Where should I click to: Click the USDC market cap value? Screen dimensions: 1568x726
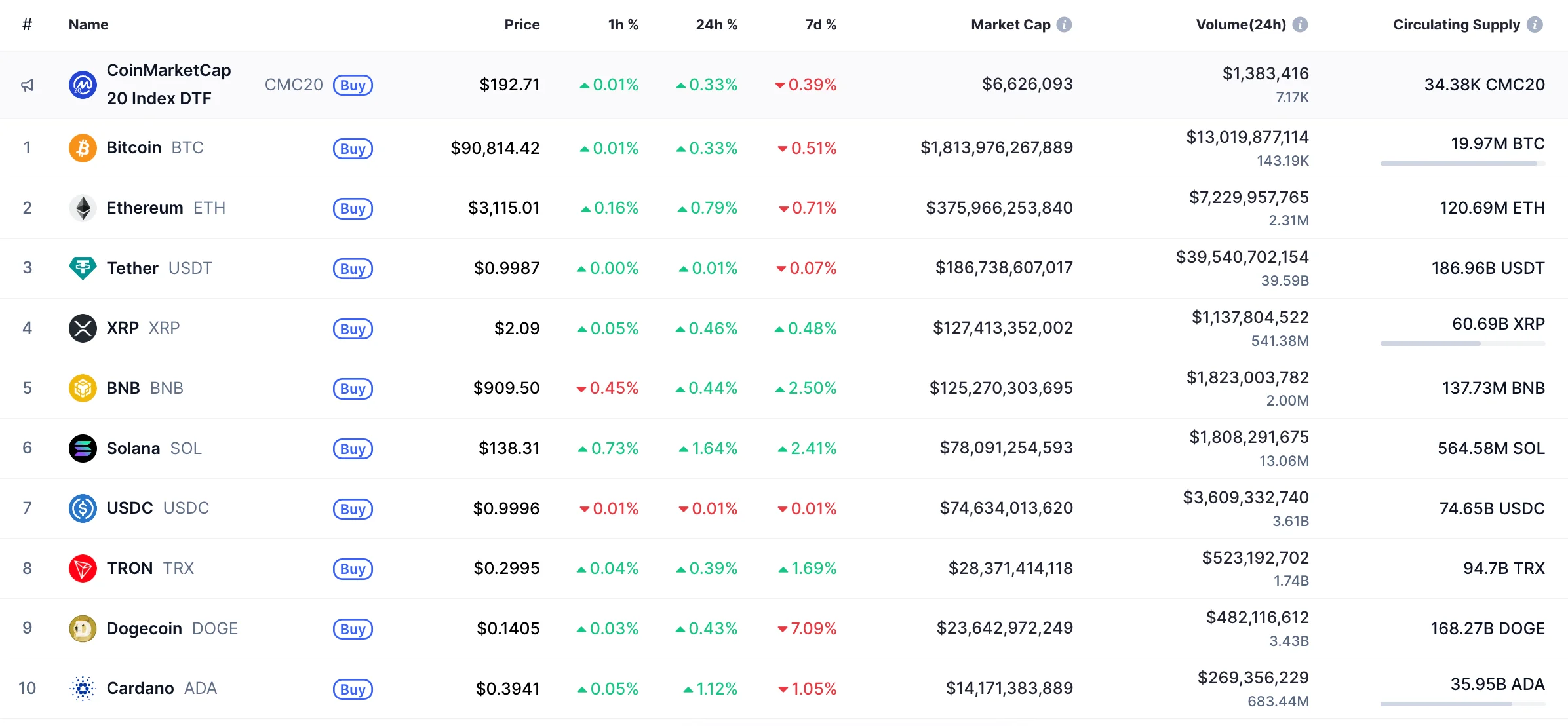tap(1006, 508)
